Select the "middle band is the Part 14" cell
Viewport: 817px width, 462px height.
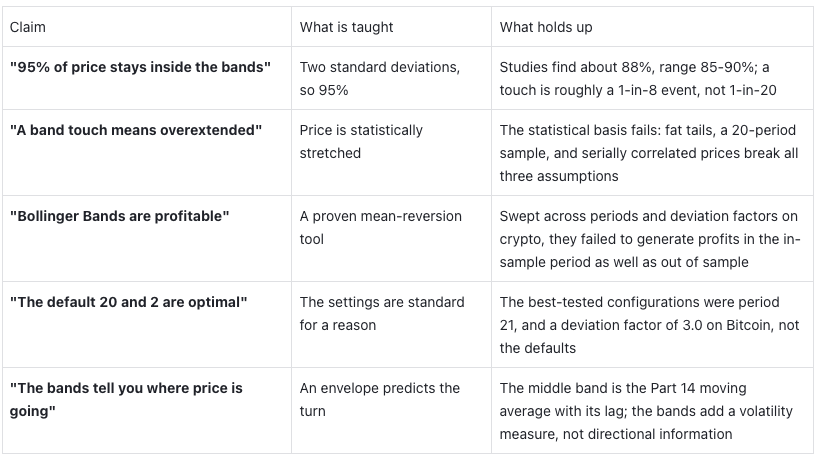(646, 411)
